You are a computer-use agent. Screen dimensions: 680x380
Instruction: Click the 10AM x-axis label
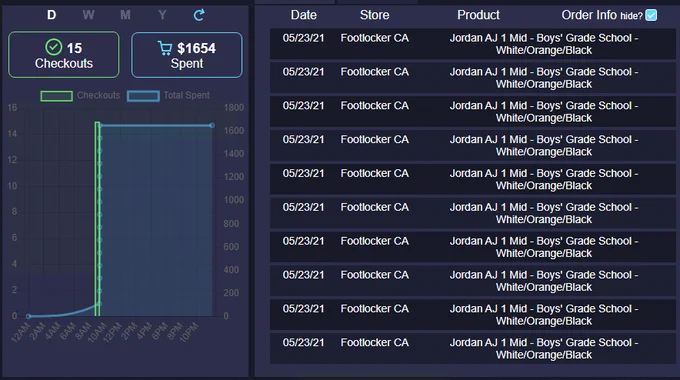tap(97, 332)
